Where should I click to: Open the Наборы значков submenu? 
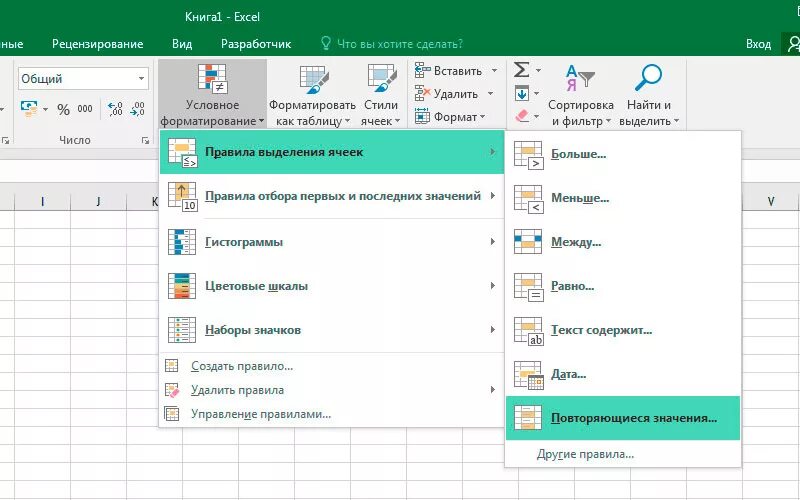(x=332, y=330)
